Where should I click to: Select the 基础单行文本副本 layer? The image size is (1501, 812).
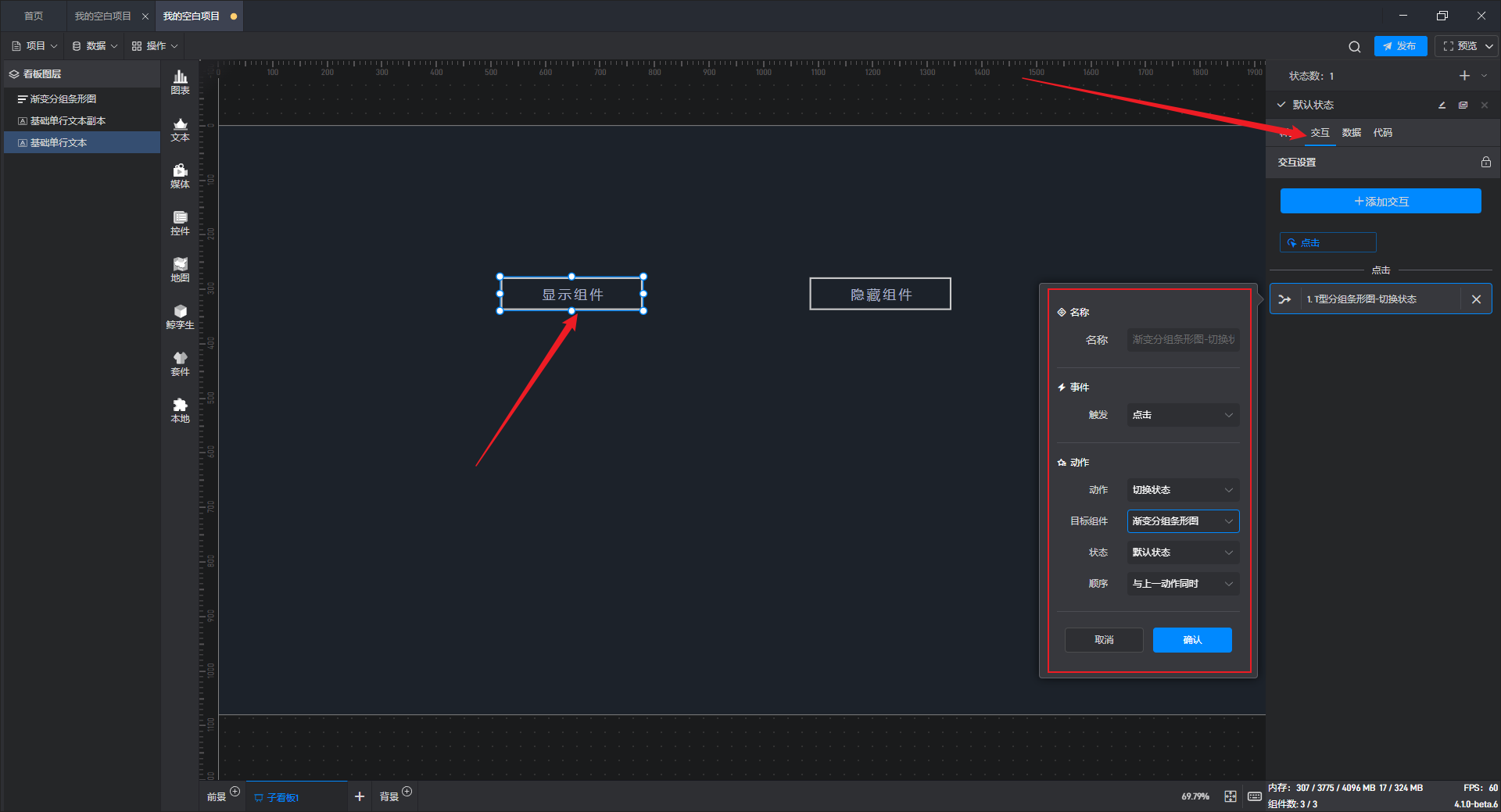click(x=82, y=121)
